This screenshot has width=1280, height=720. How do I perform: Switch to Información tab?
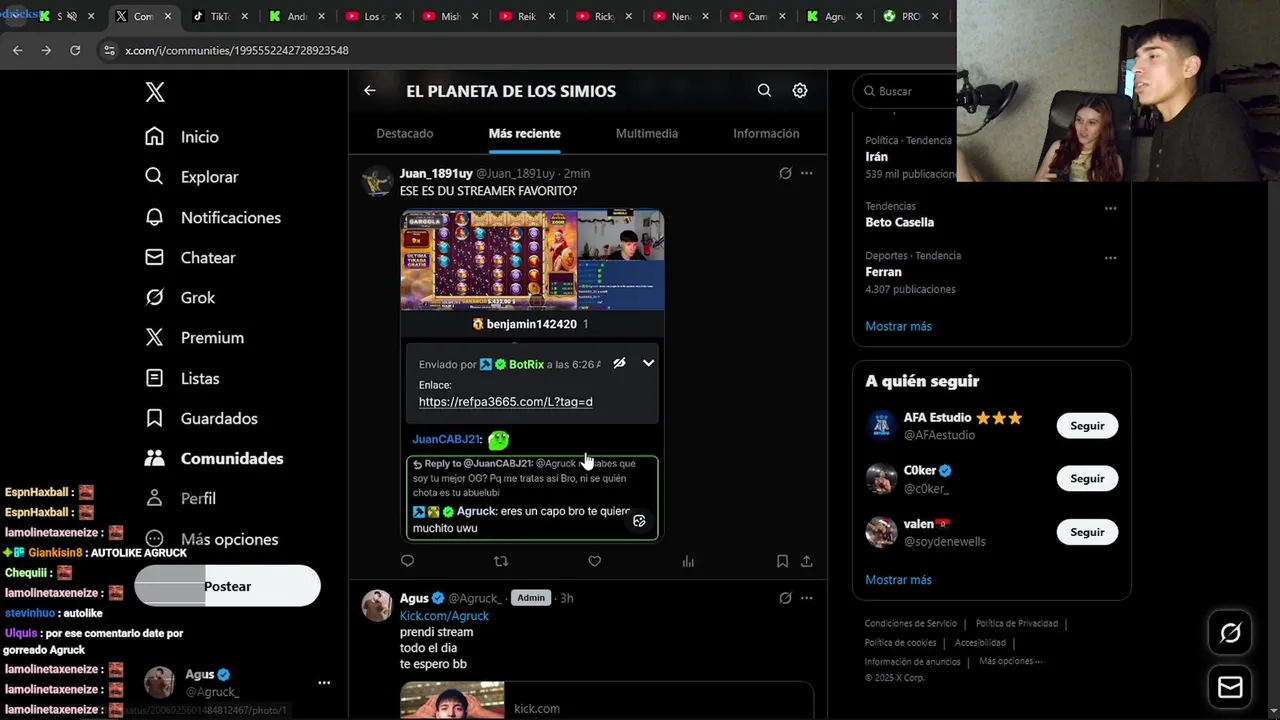coord(766,133)
